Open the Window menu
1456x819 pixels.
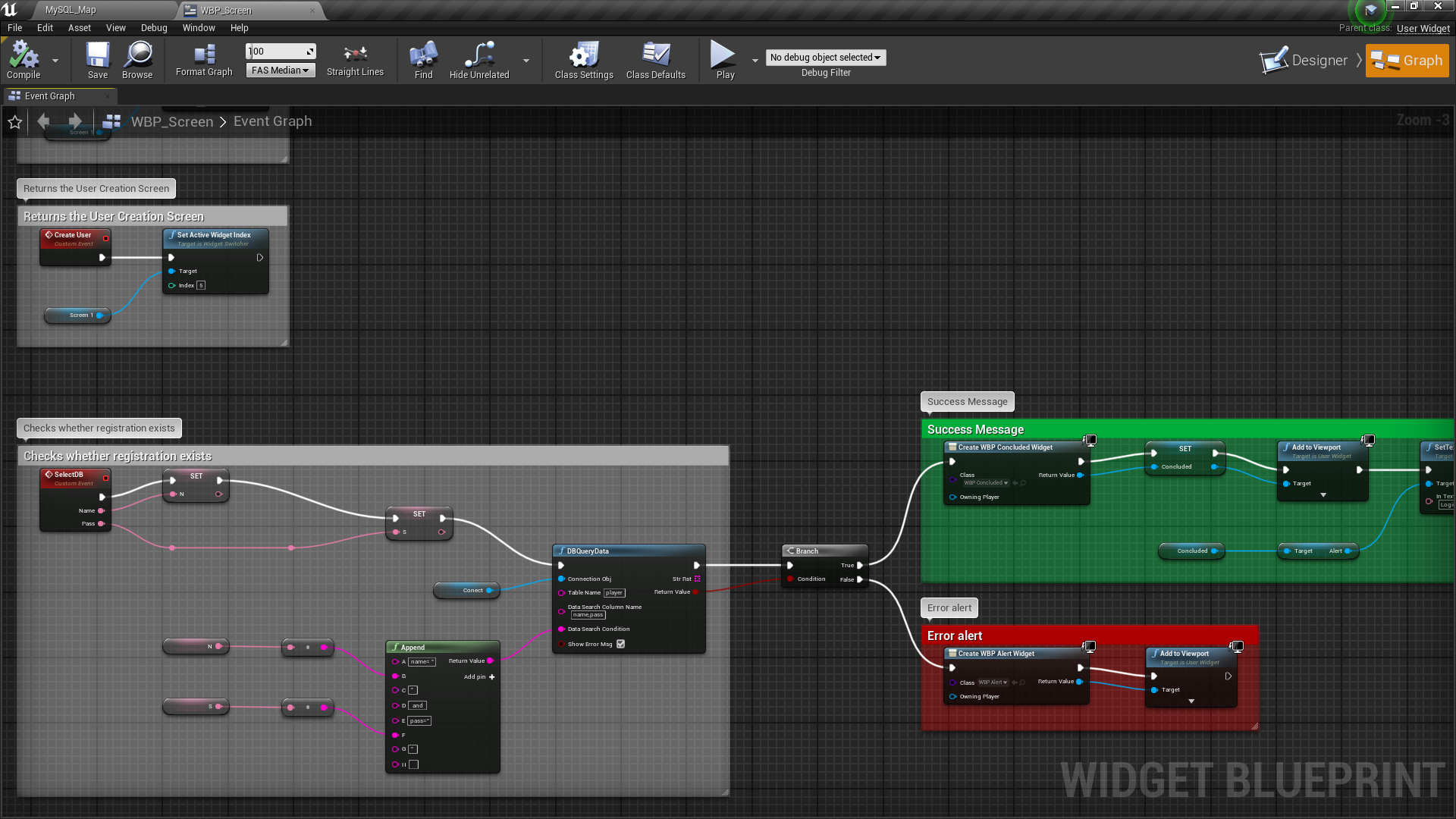(x=199, y=28)
